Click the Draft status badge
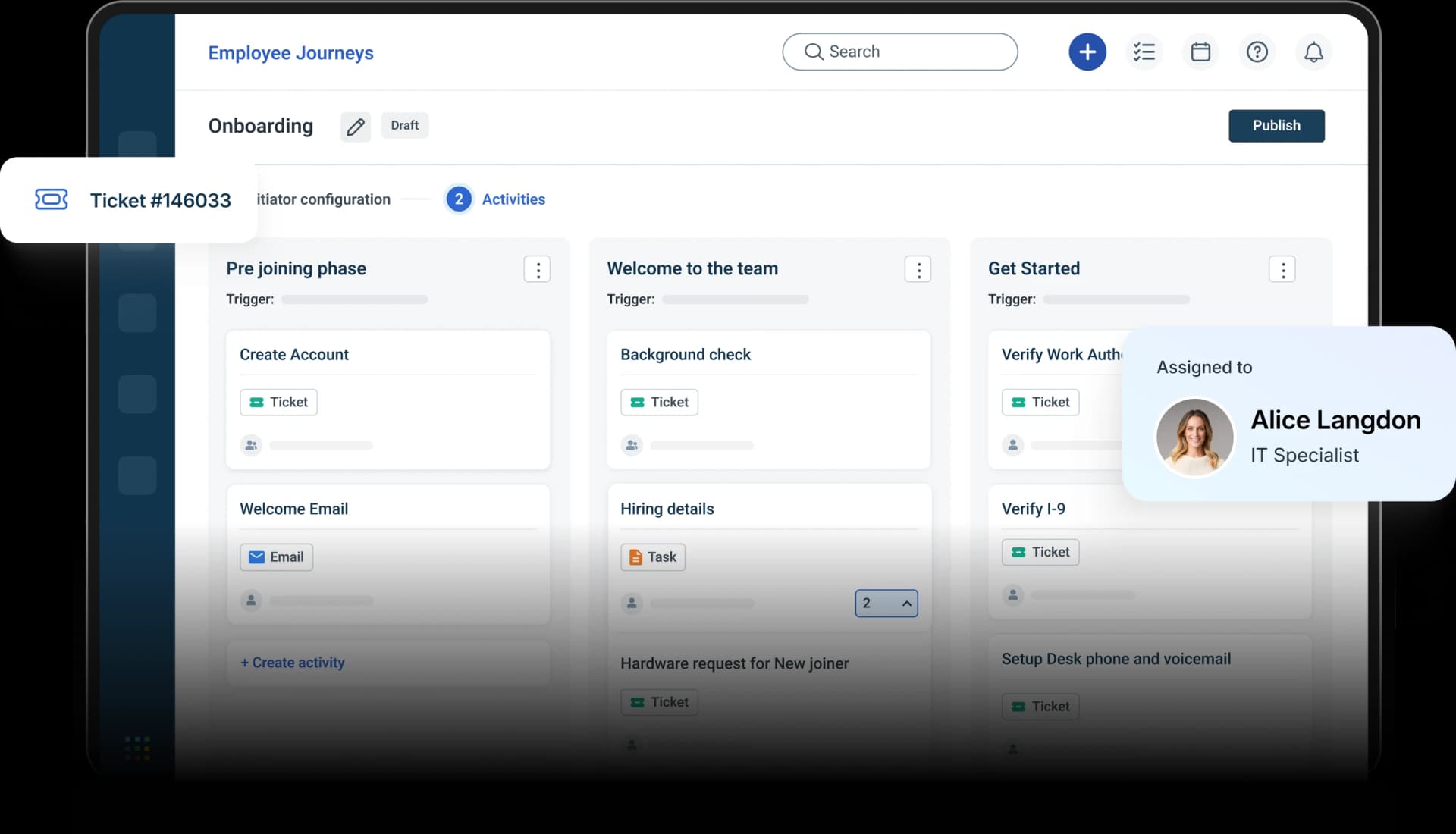 pyautogui.click(x=405, y=126)
